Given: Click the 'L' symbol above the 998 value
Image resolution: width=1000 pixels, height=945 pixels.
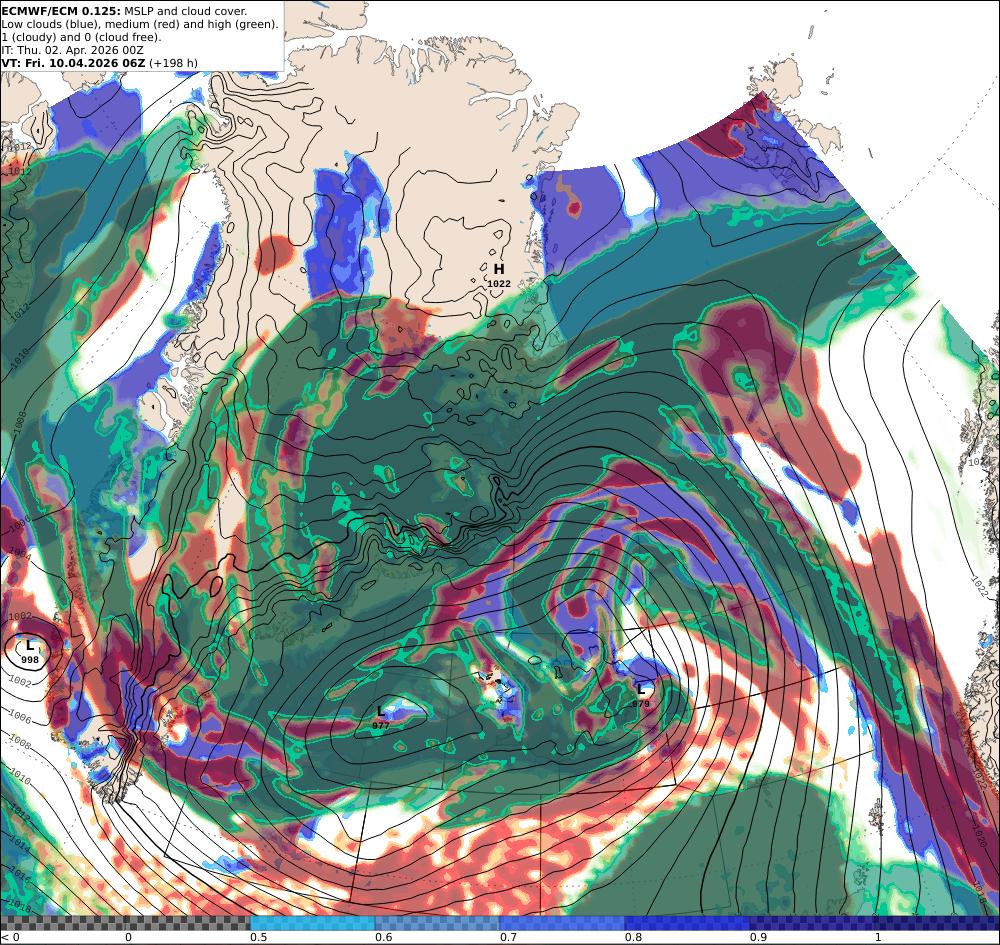Looking at the screenshot, I should pyautogui.click(x=29, y=646).
